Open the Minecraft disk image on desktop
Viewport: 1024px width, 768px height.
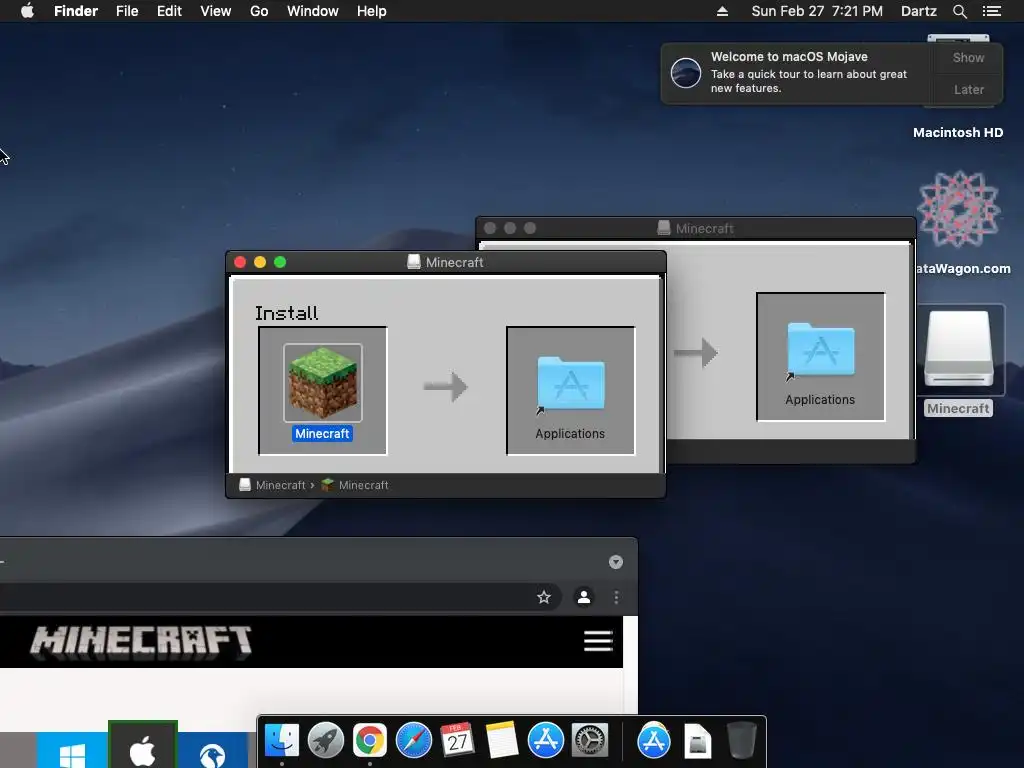tap(959, 349)
